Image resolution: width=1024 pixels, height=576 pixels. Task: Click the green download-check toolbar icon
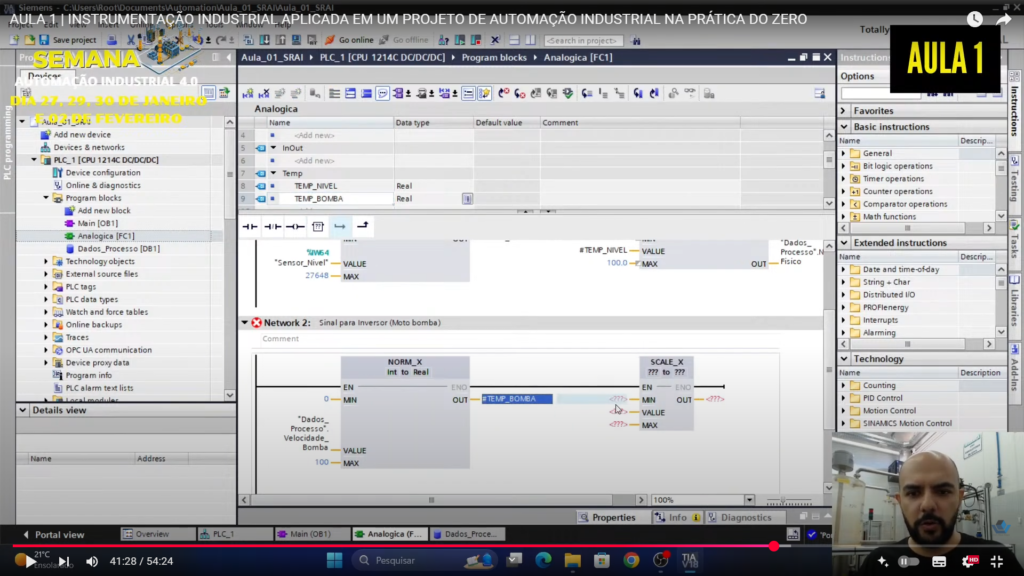[568, 93]
